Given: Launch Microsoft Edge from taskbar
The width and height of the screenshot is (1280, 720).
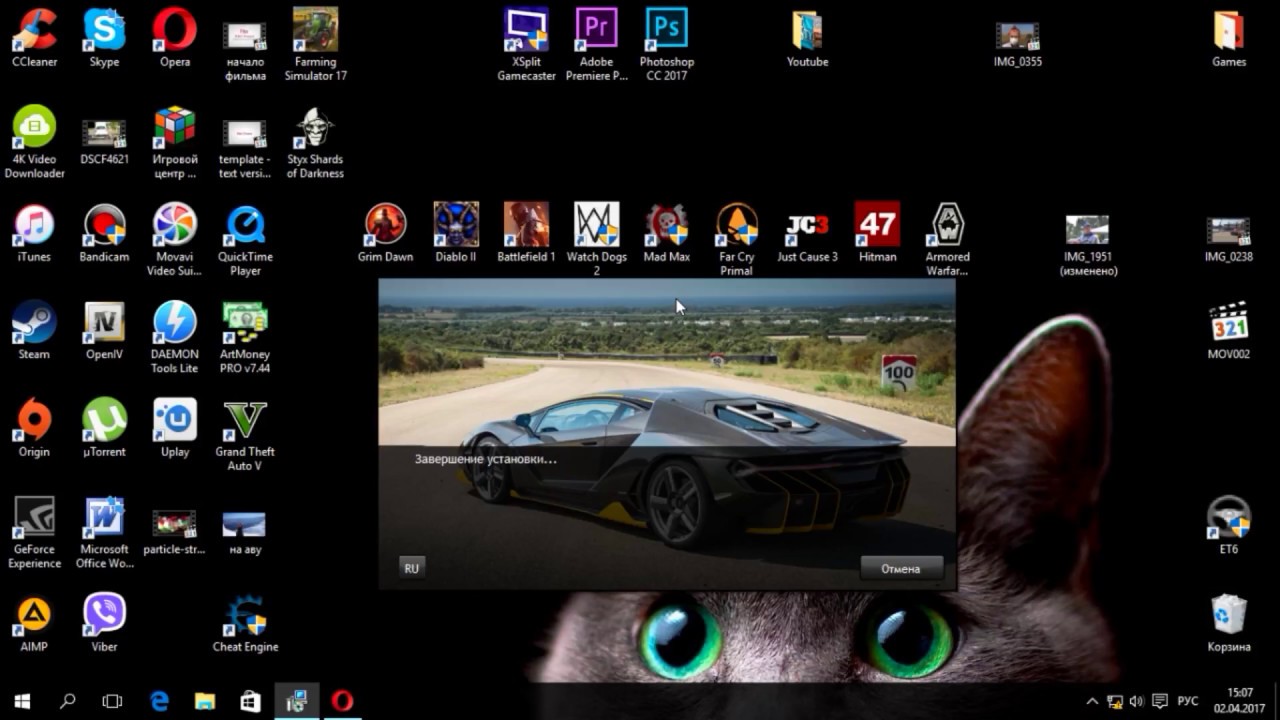Looking at the screenshot, I should click(160, 701).
